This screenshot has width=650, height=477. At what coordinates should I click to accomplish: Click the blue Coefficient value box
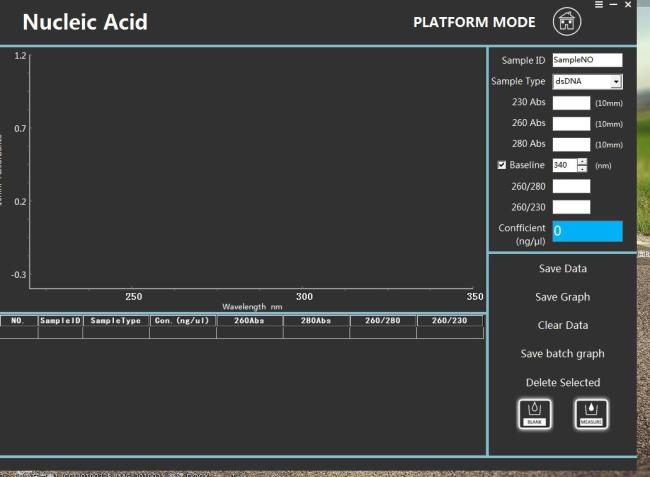tap(587, 231)
